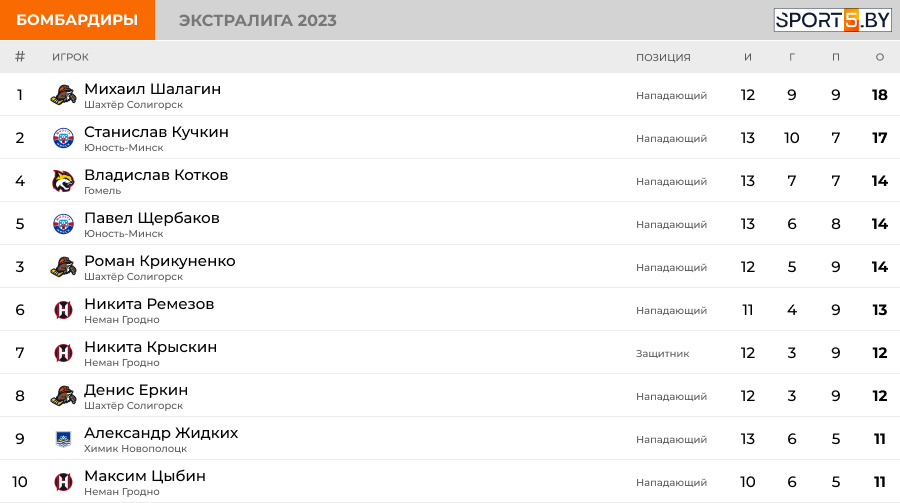Switch to Экстралига 2023 tab
This screenshot has height=503, width=900.
(258, 20)
